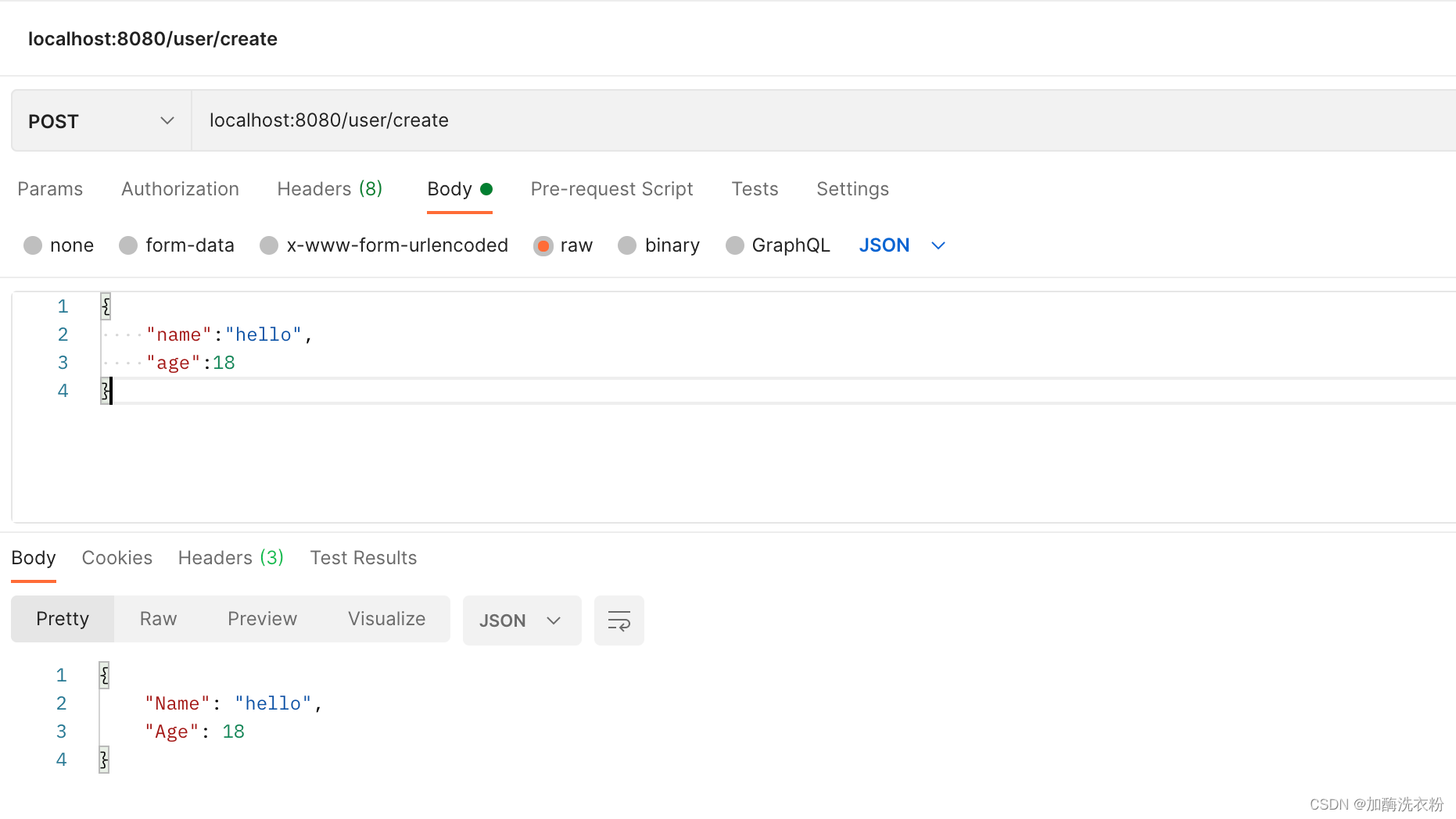Image resolution: width=1456 pixels, height=819 pixels.
Task: Switch to the Cookies response tab
Action: tap(117, 557)
